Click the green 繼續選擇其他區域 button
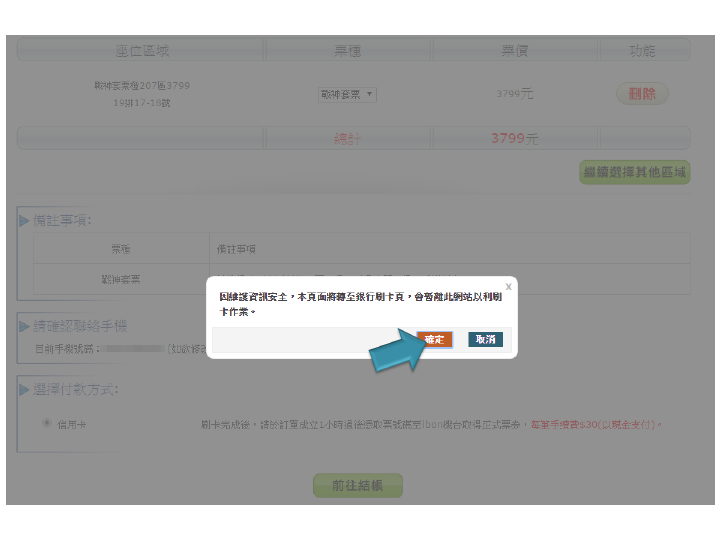The height and width of the screenshot is (540, 720). (635, 172)
